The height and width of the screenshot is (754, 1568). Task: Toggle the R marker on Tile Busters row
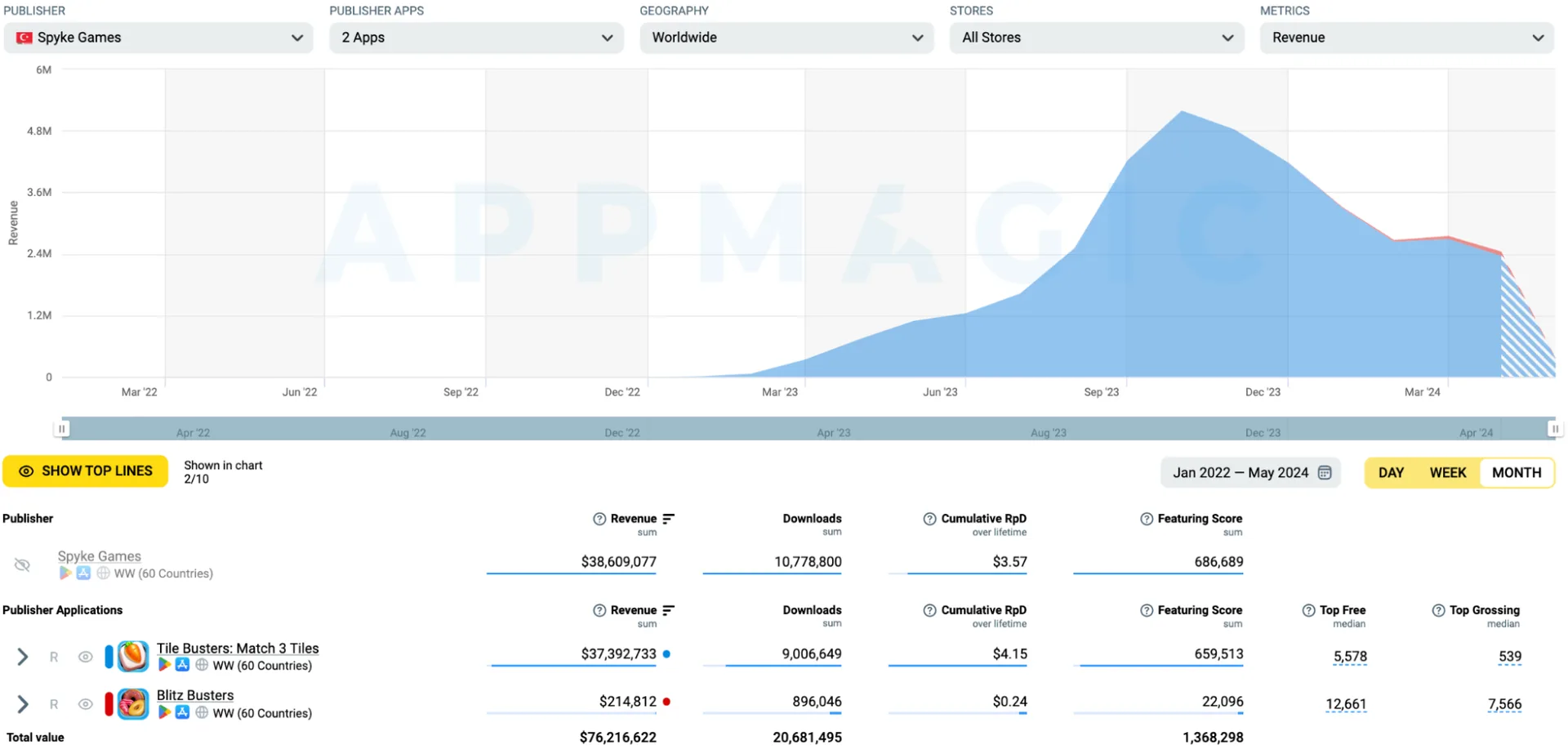point(54,657)
